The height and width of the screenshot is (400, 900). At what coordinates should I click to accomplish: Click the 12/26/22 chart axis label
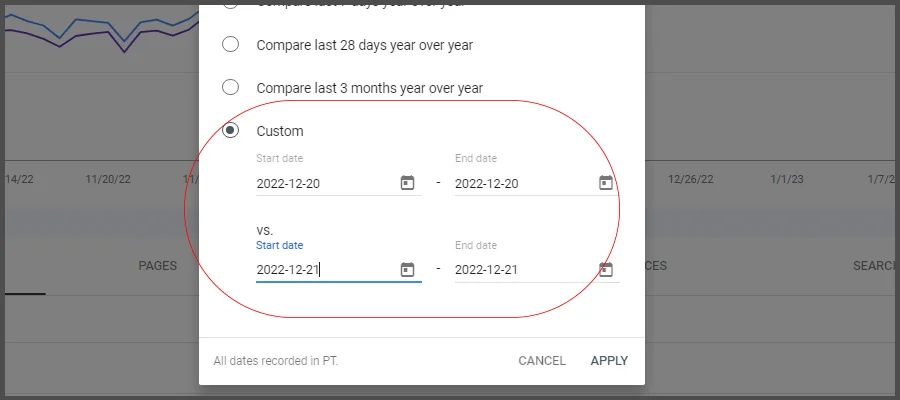[691, 180]
